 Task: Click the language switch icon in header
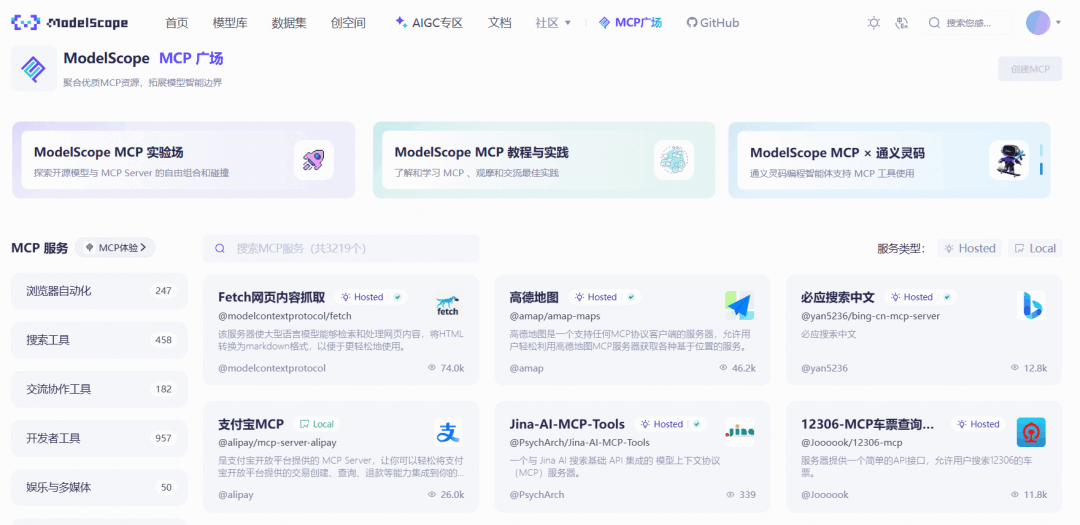[x=902, y=23]
